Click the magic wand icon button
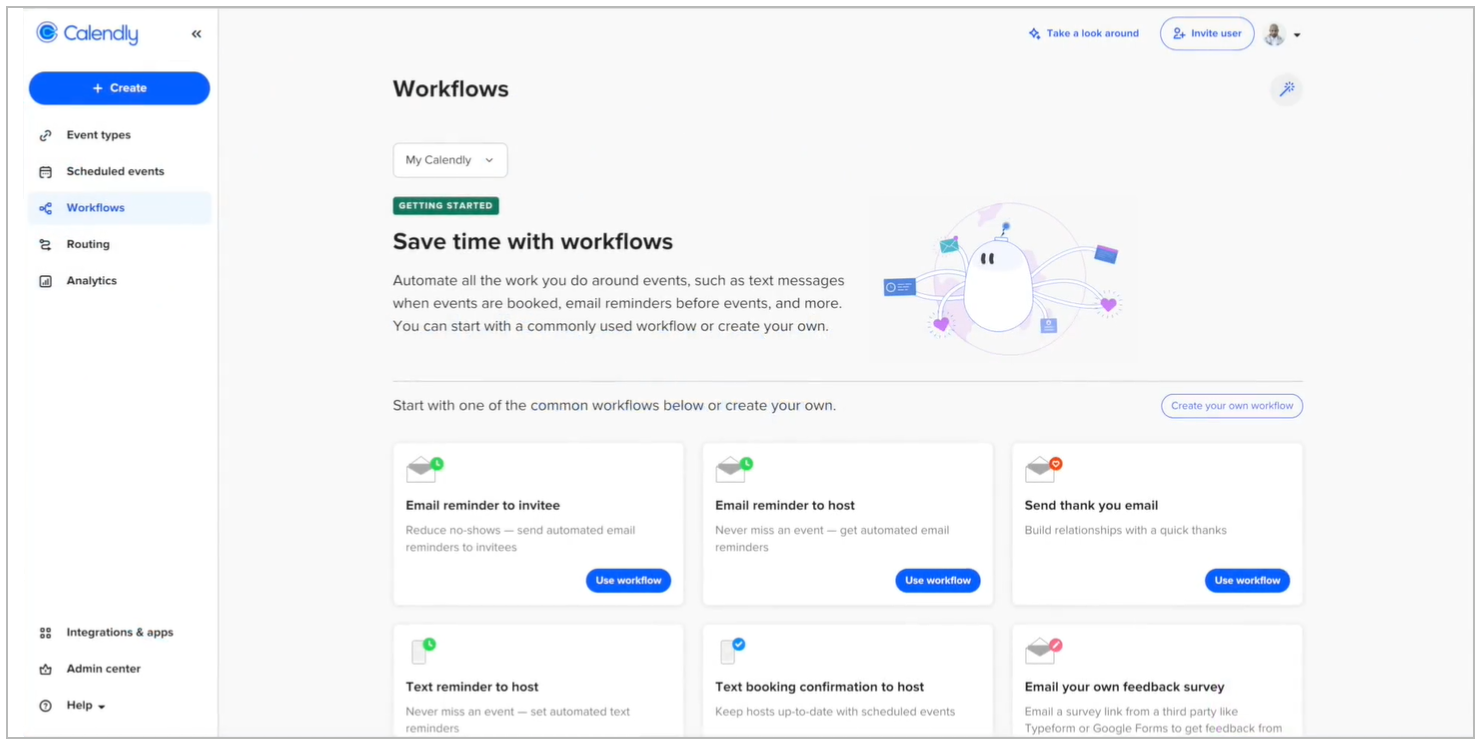1480x745 pixels. pos(1287,89)
